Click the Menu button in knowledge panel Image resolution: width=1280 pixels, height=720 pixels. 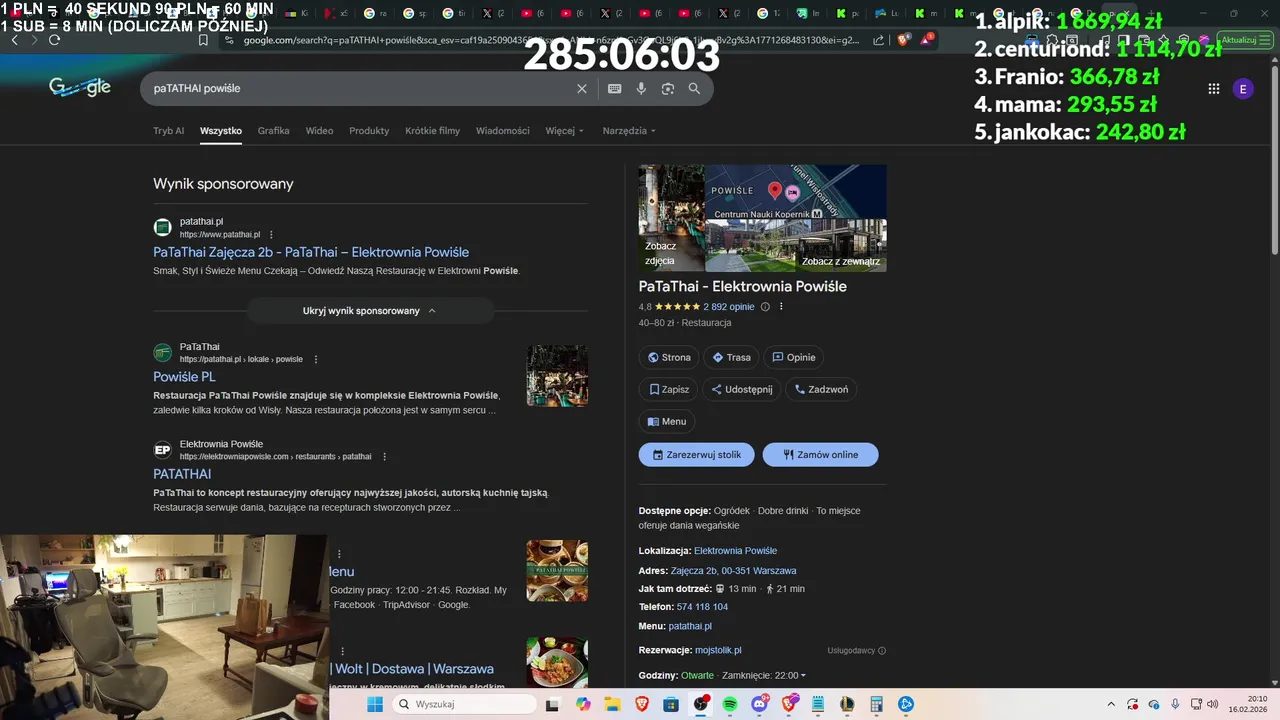(667, 421)
